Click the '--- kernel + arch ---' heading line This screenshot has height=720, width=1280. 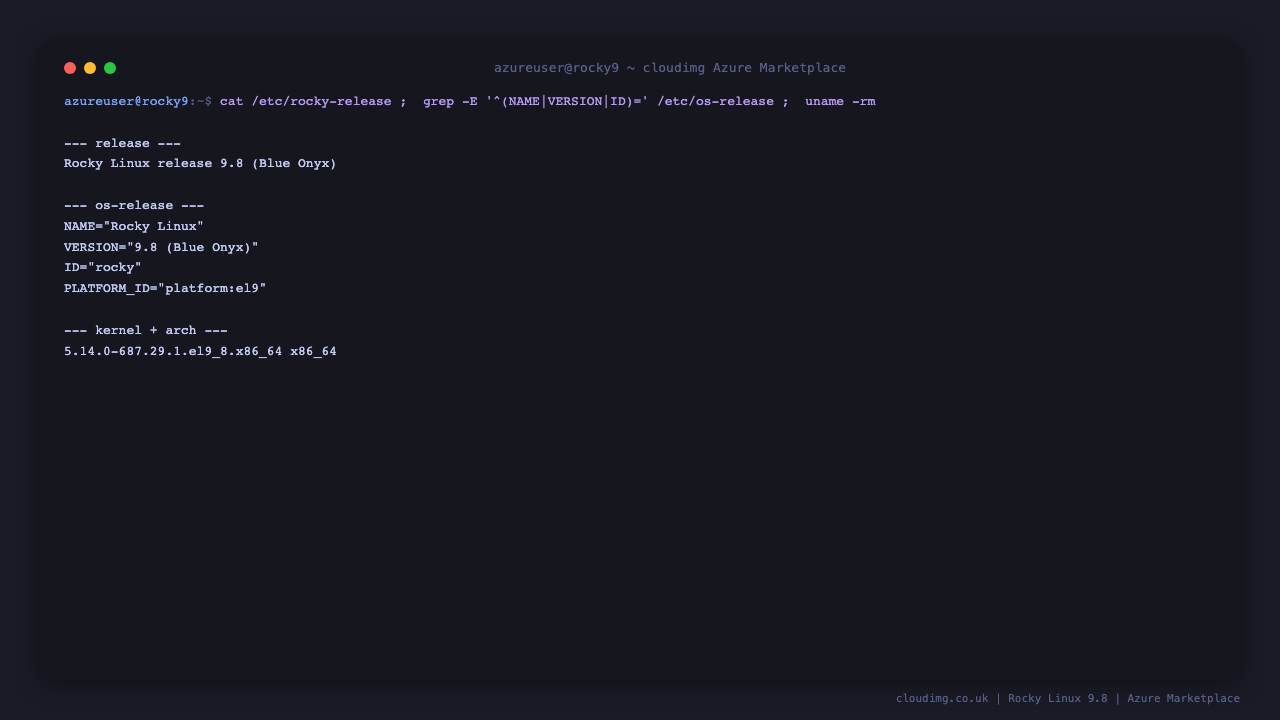tap(146, 330)
